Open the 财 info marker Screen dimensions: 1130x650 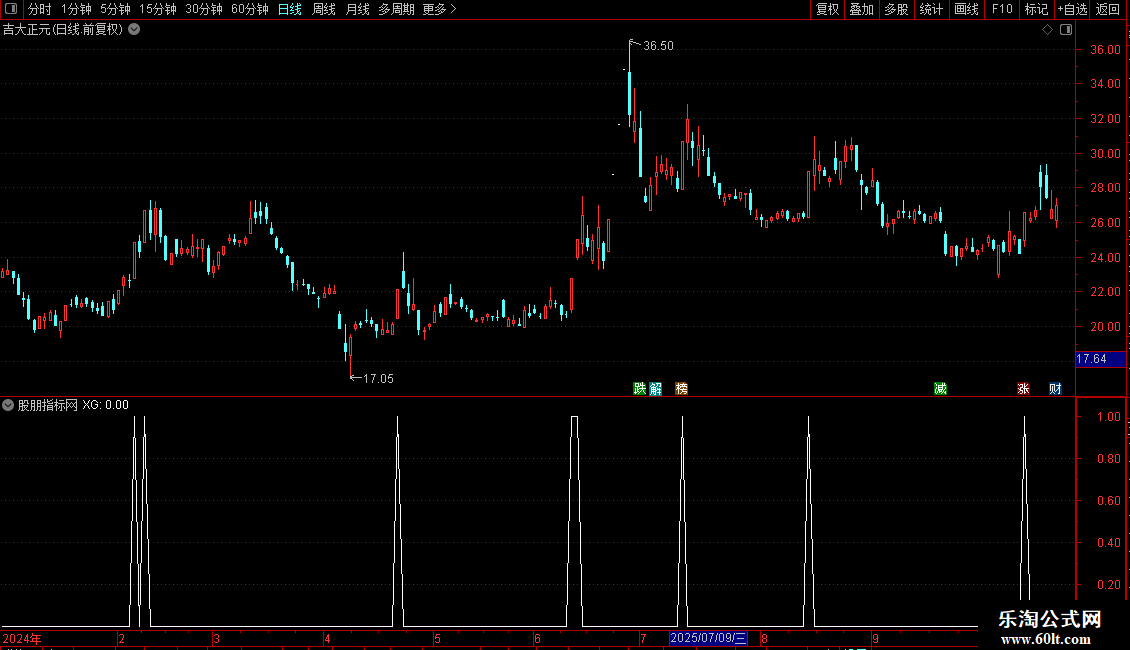pos(1055,388)
